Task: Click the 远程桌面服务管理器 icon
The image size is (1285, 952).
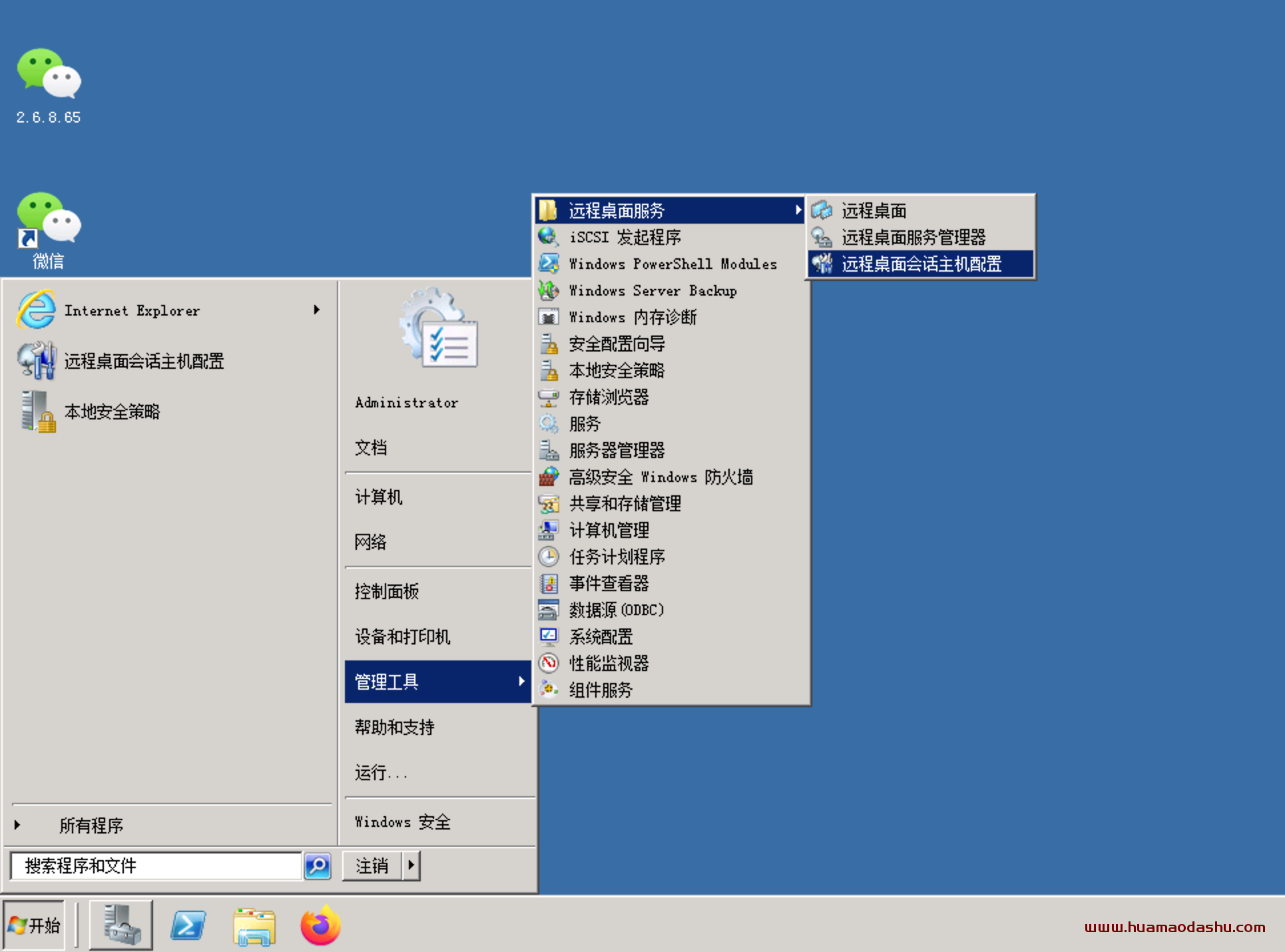Action: click(x=822, y=237)
